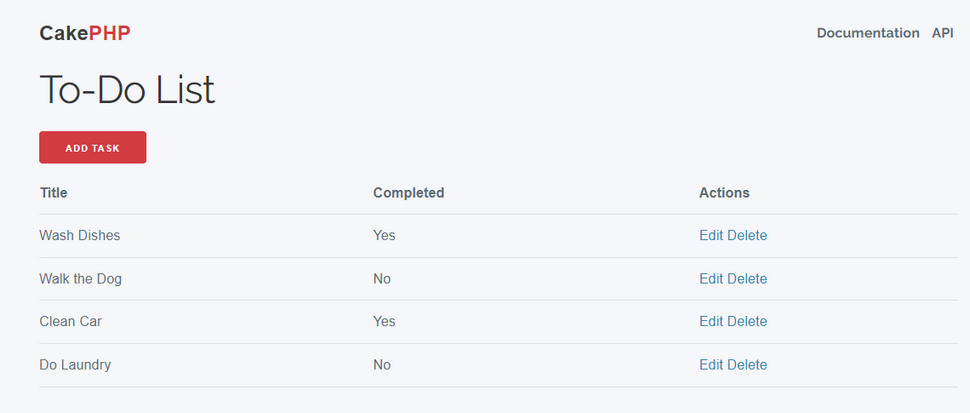Screen dimensions: 970x413
Task: Click the Do Laundry title text
Action: [75, 365]
